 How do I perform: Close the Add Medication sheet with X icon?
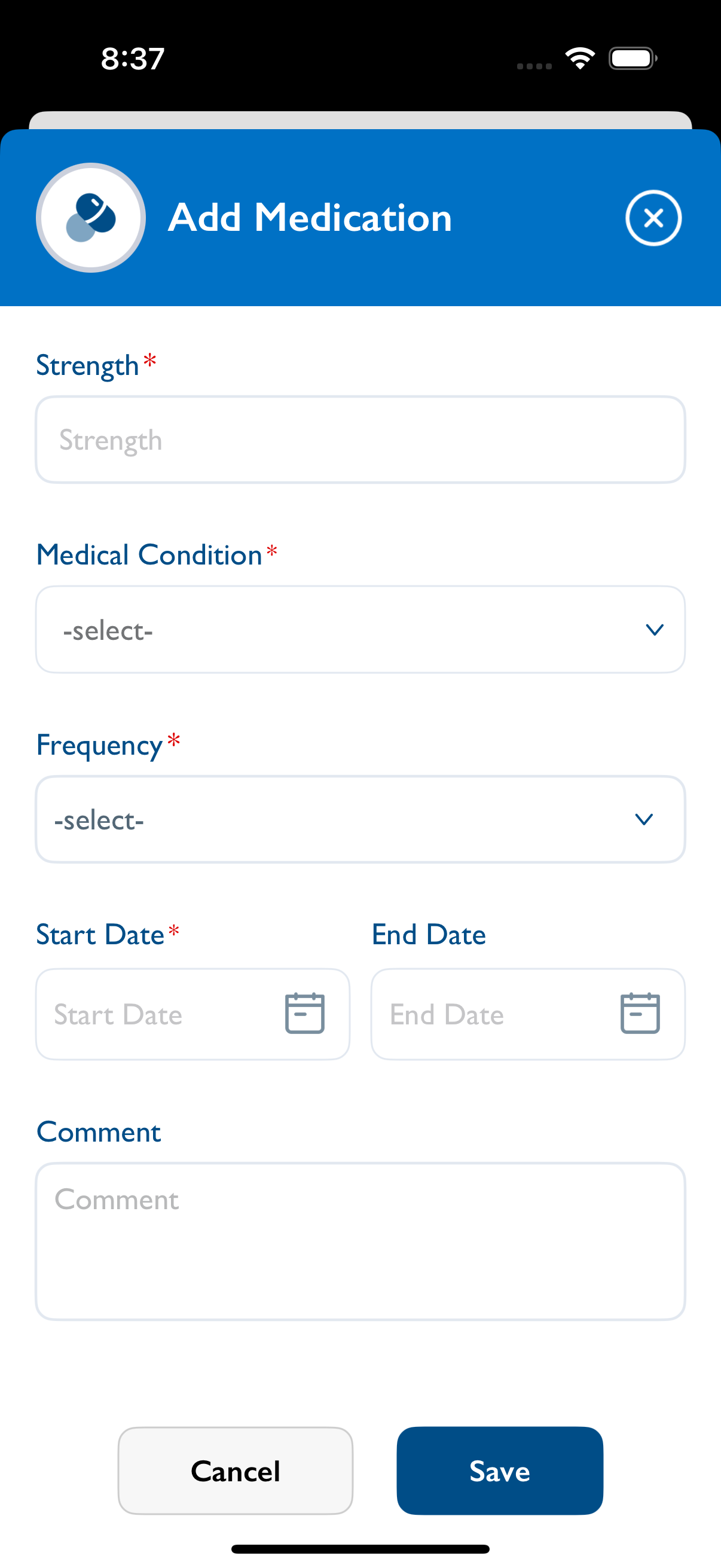653,218
